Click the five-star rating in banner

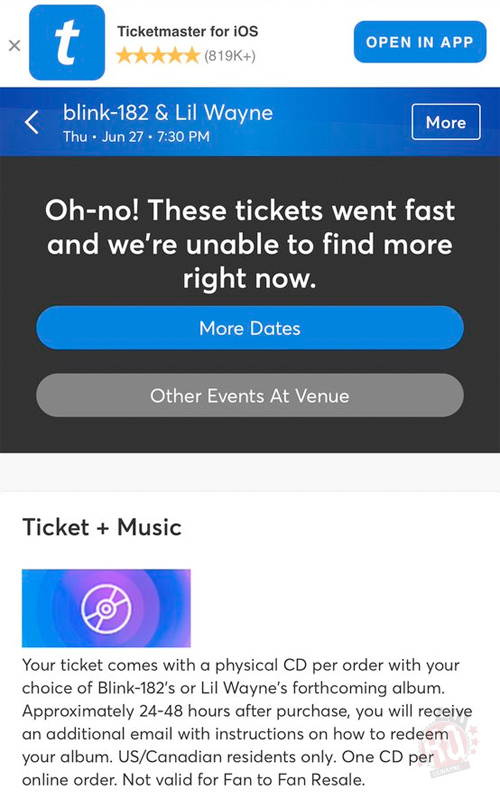[x=158, y=55]
